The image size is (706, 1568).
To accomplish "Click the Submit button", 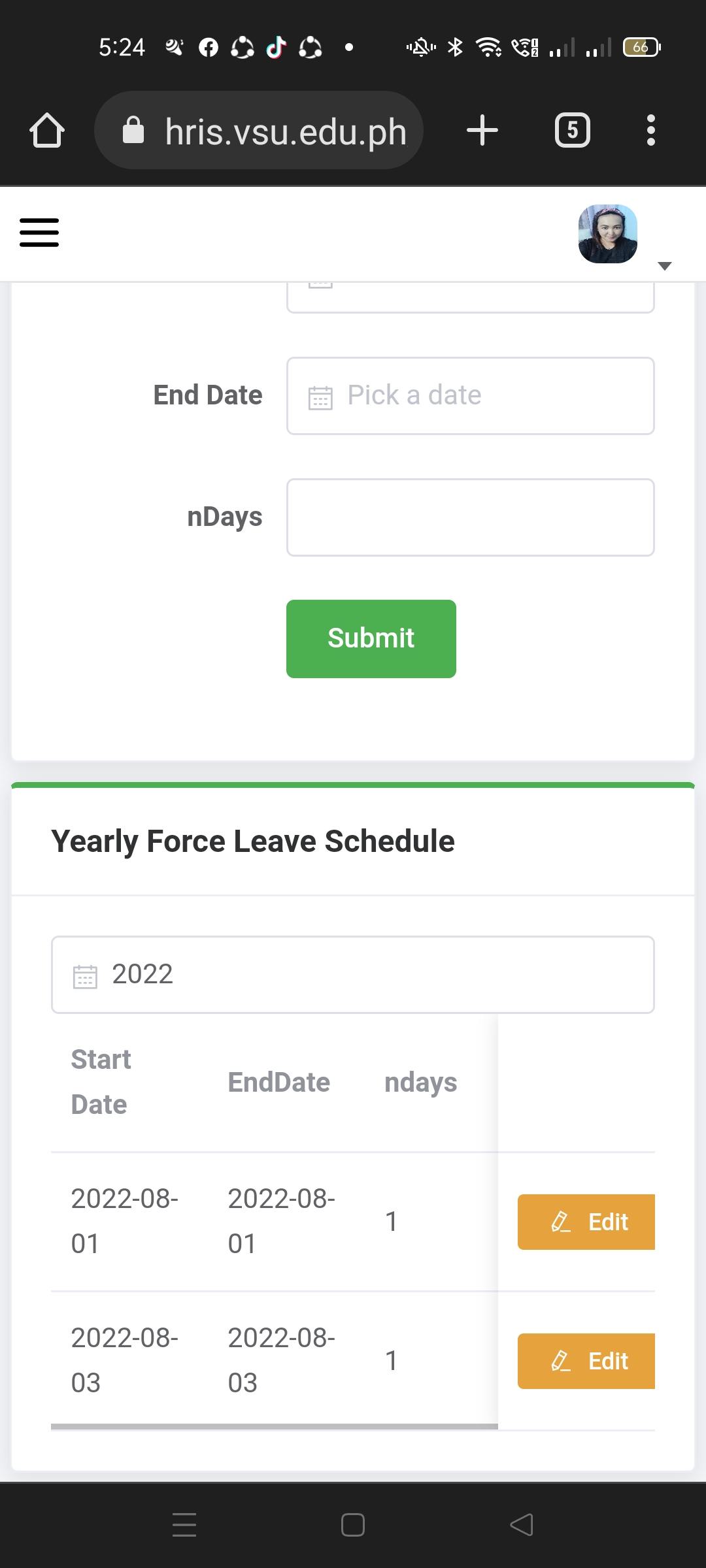I will click(371, 639).
